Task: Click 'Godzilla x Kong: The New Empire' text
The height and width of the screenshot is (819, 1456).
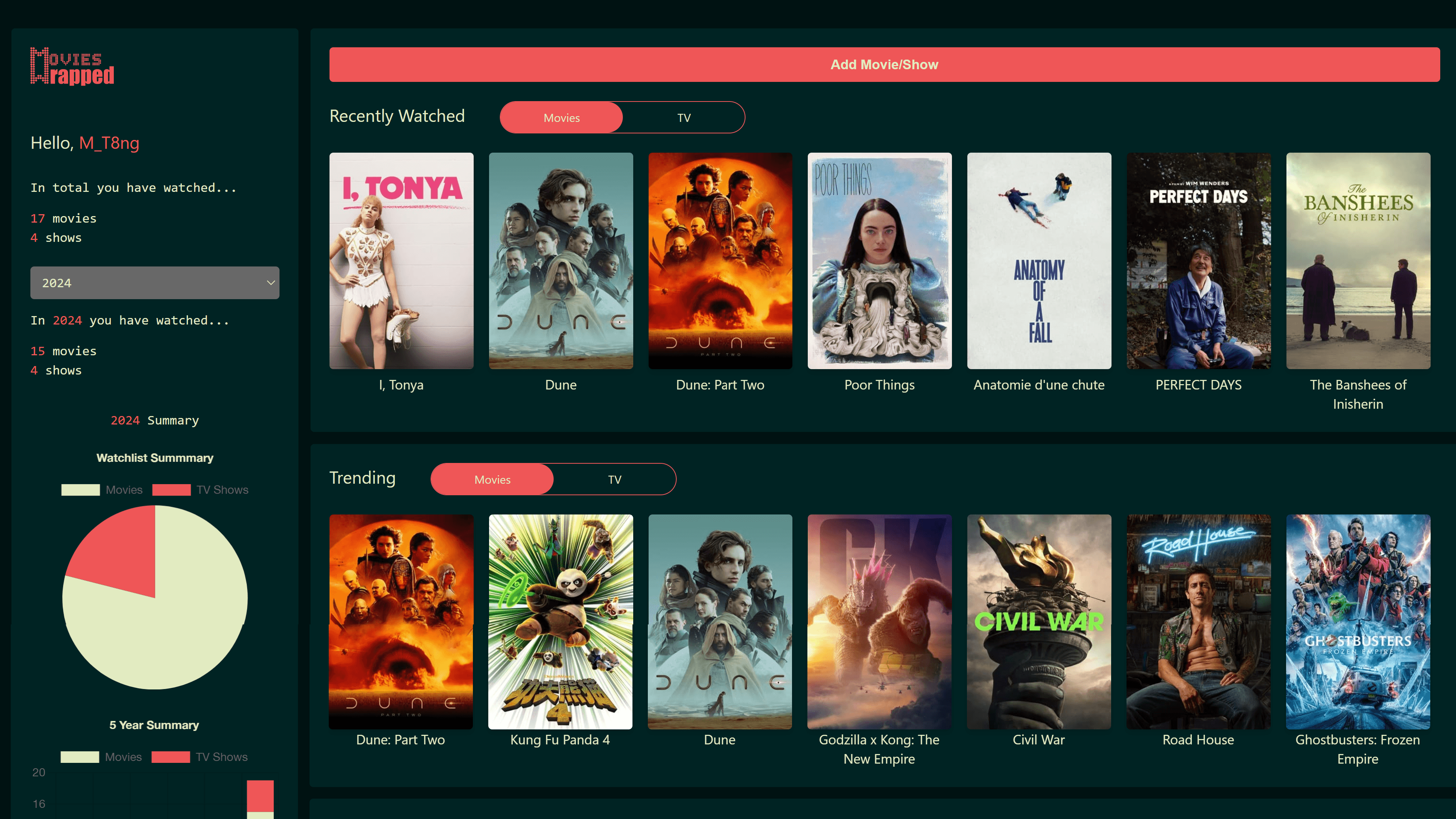Action: click(879, 749)
